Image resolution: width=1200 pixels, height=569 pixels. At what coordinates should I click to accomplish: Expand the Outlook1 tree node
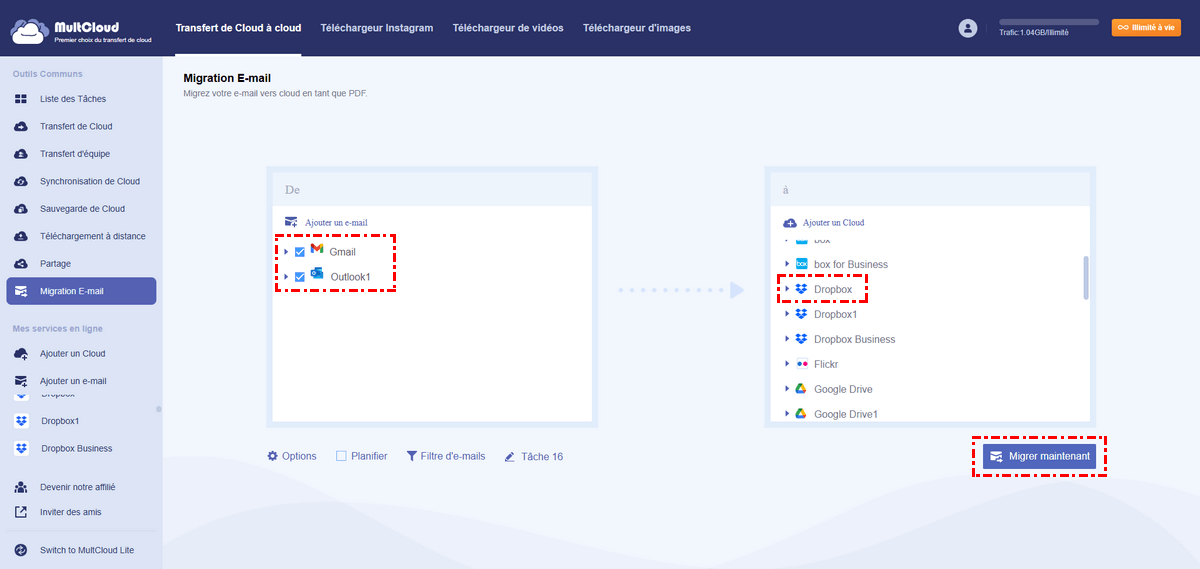click(x=287, y=277)
